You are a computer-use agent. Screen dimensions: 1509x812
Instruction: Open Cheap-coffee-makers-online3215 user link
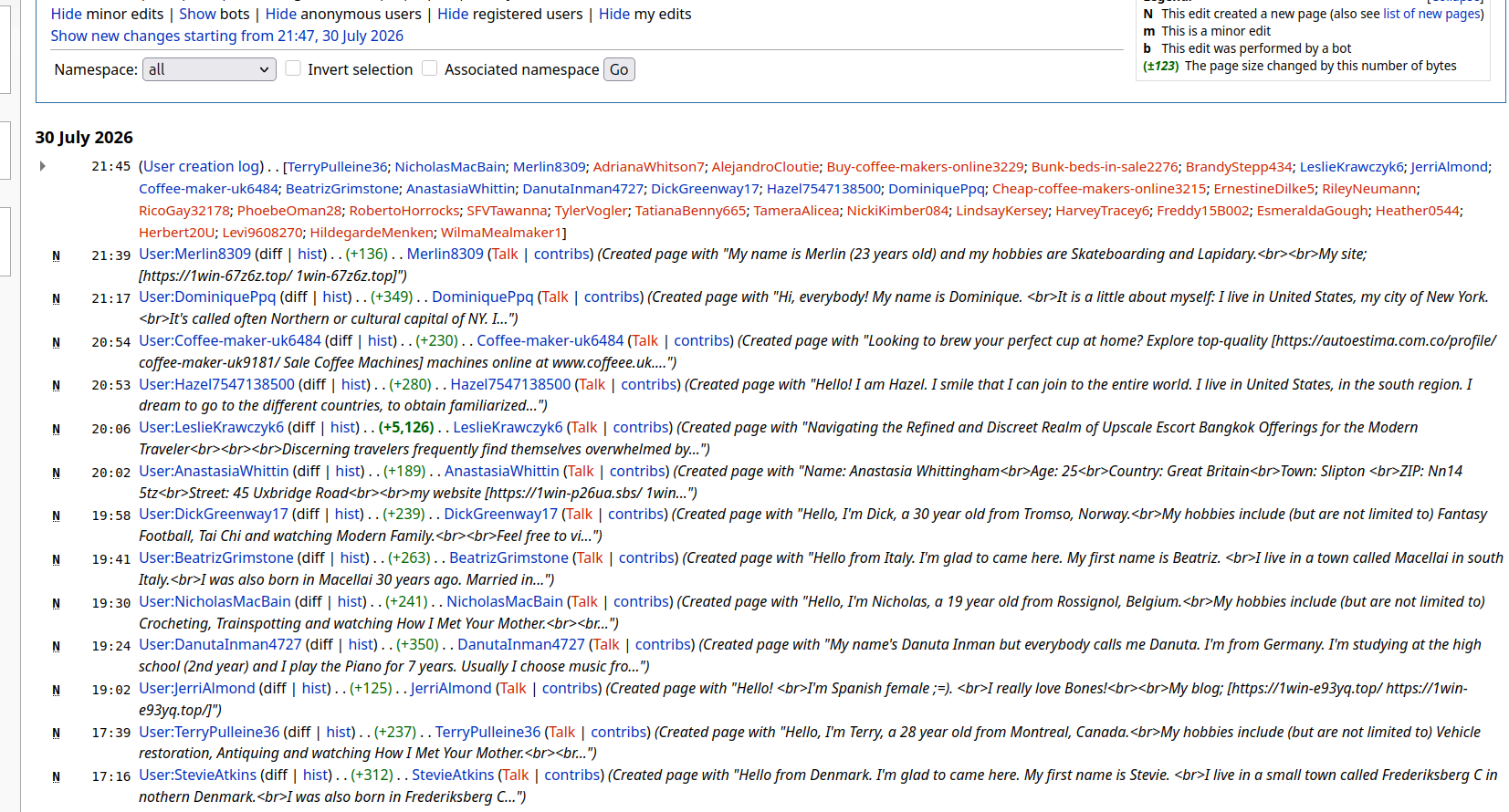1099,188
